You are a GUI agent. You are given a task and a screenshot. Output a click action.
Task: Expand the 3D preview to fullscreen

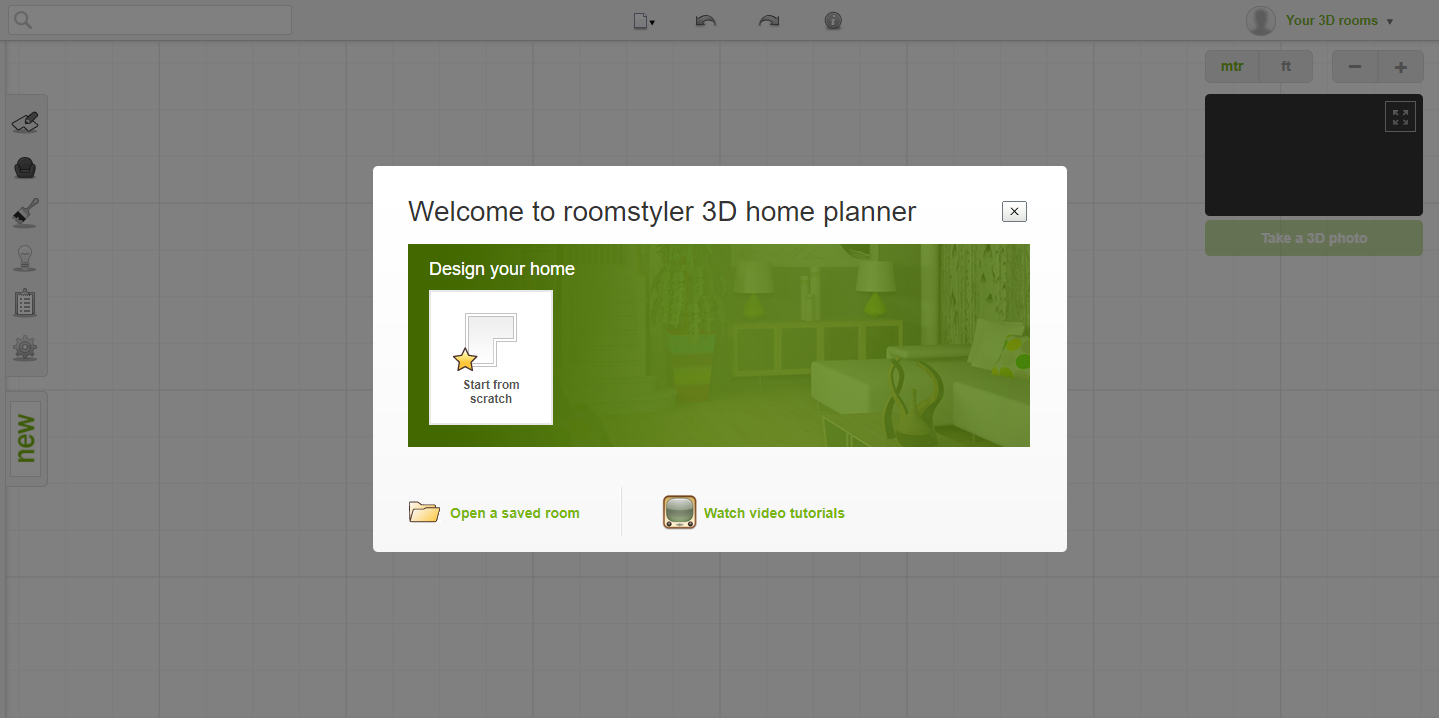1400,117
